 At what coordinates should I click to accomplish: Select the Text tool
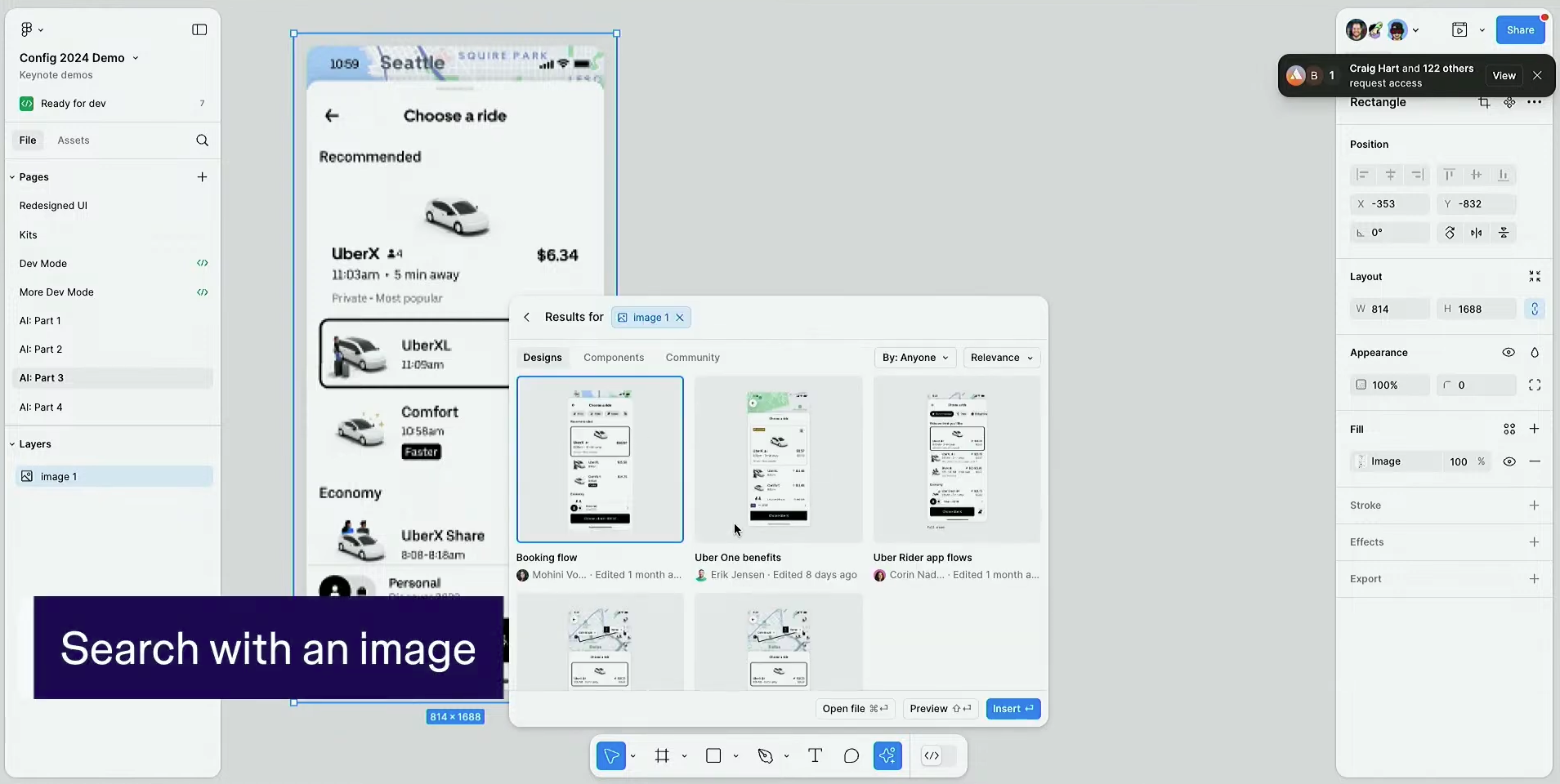[x=815, y=756]
